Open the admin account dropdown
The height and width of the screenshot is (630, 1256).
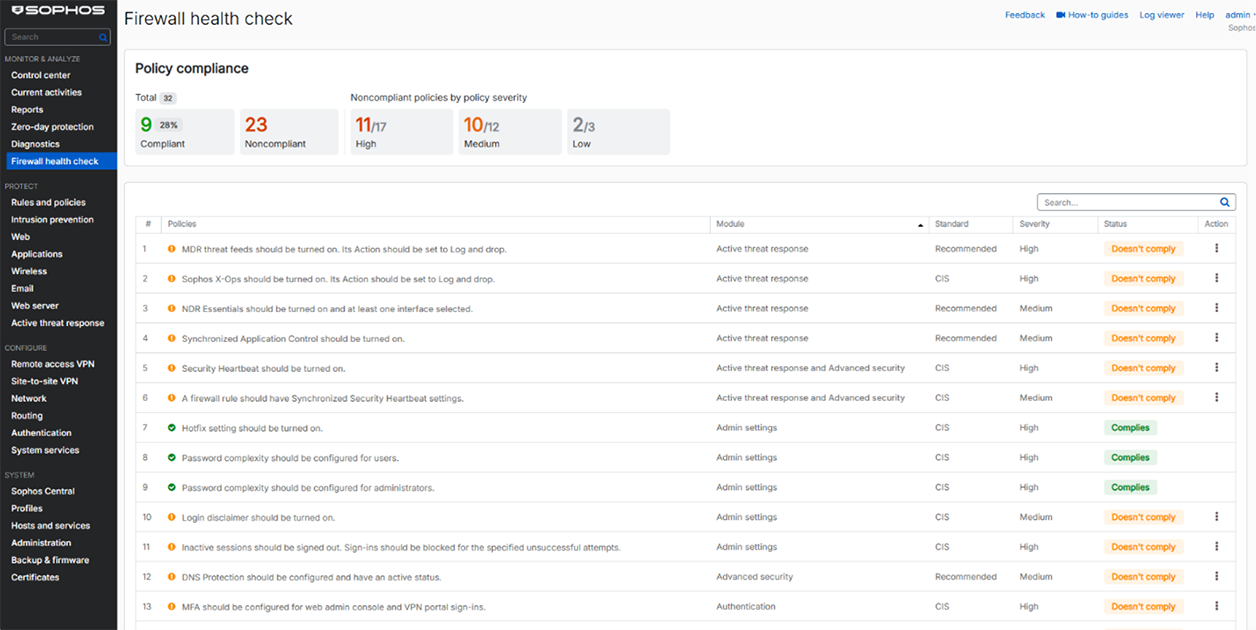pos(1238,14)
